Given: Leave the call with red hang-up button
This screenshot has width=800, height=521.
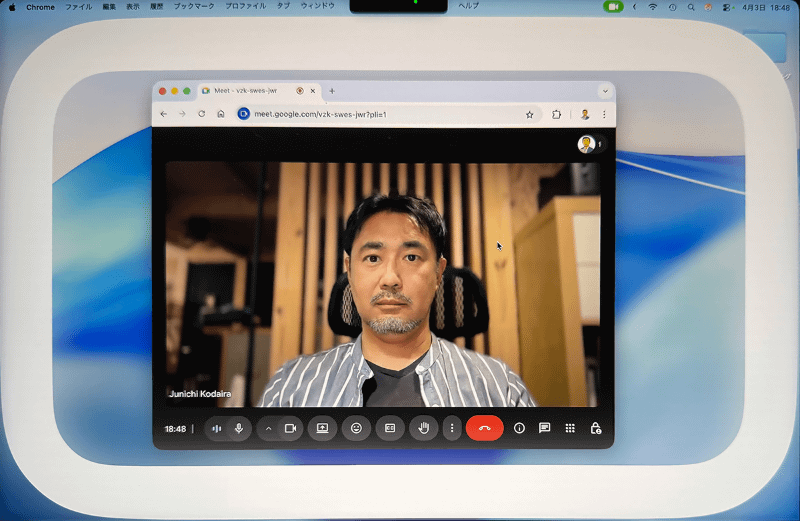Looking at the screenshot, I should 485,428.
